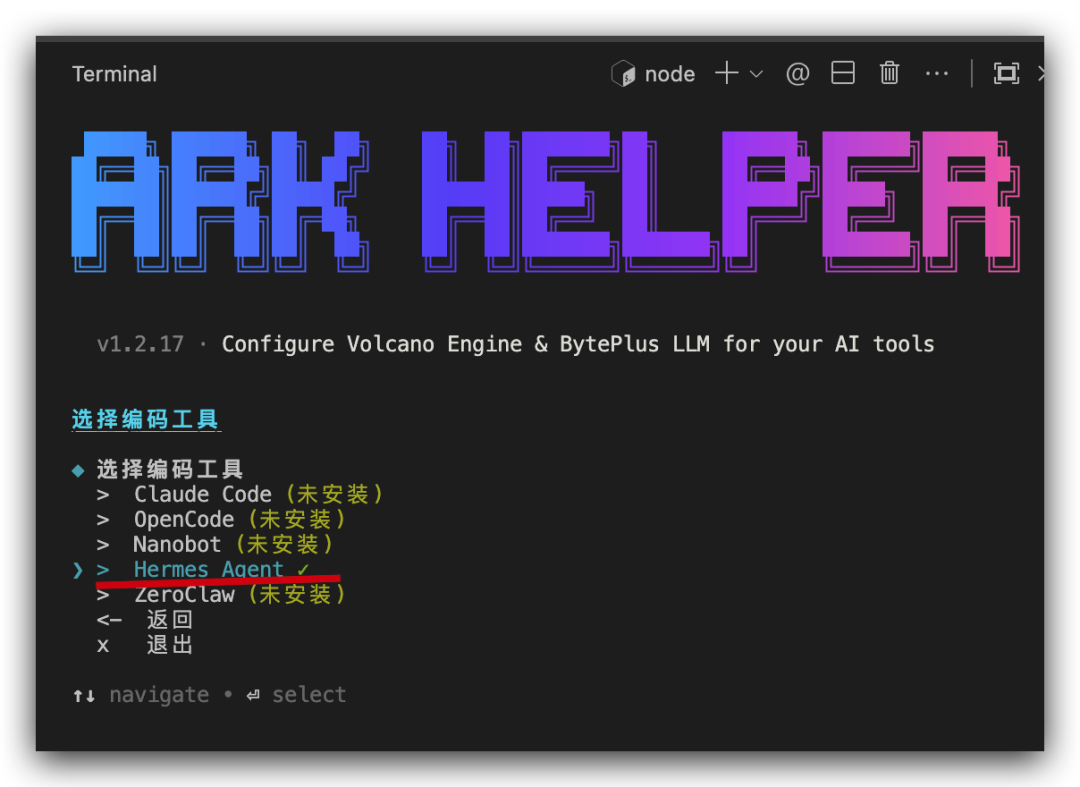1080x787 pixels.
Task: Open the Terminal panel tab
Action: coord(114,74)
